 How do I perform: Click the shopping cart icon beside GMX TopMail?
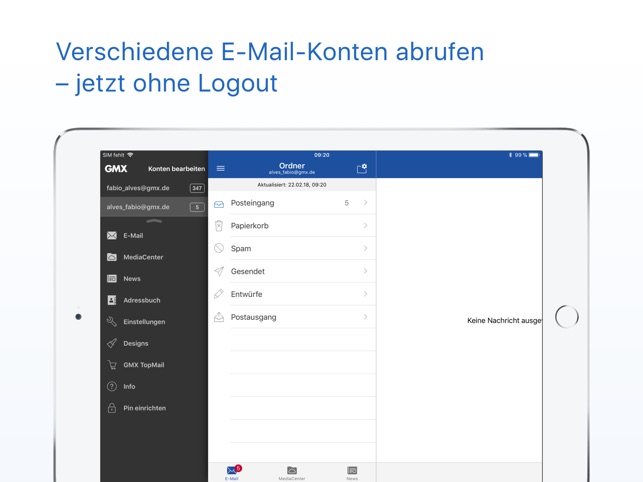112,365
